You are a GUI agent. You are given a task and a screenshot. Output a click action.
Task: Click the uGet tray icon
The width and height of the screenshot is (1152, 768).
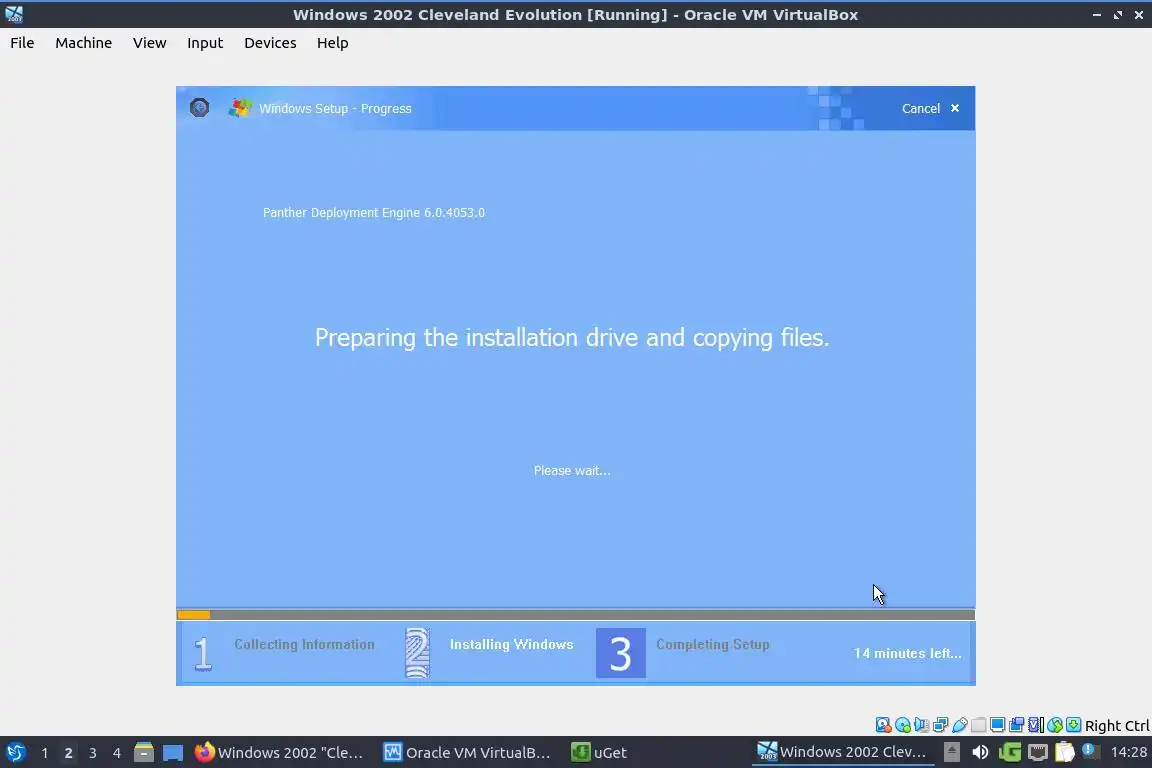coord(1010,752)
